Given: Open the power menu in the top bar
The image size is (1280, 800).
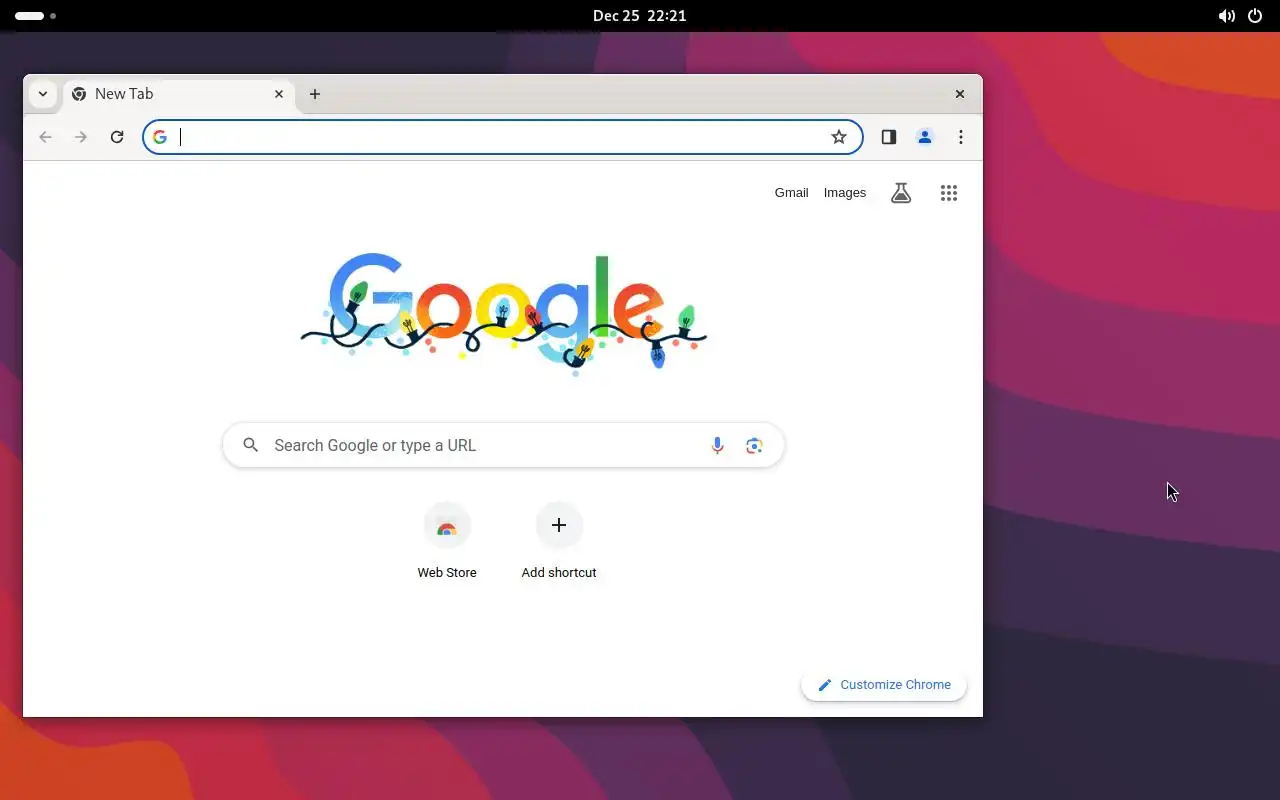Looking at the screenshot, I should pos(1255,16).
